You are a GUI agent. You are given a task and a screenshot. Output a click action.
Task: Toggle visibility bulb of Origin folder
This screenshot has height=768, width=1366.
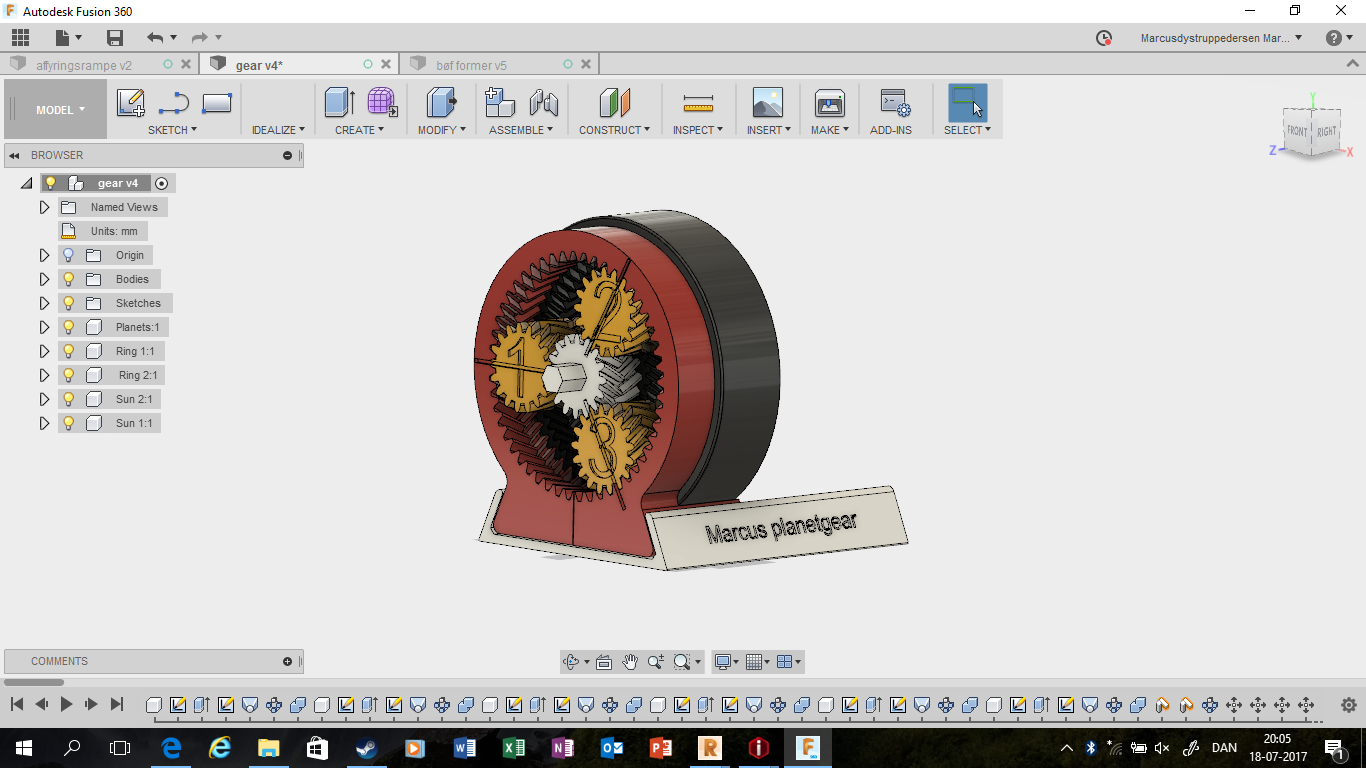tap(69, 255)
